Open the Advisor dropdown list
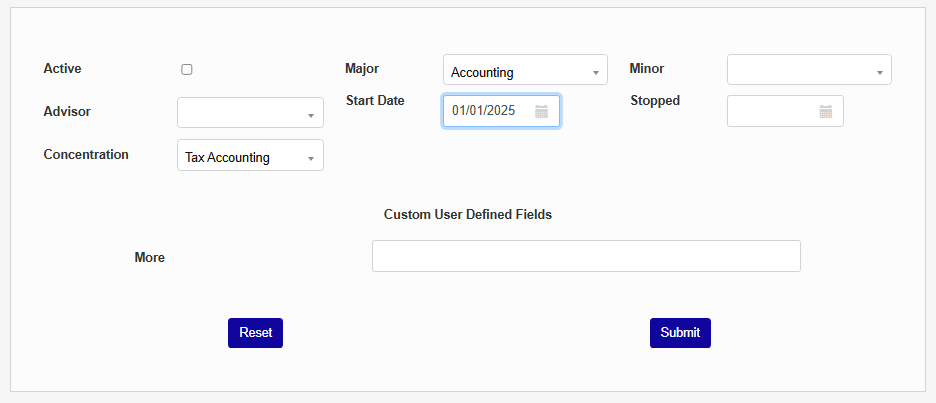 click(x=250, y=113)
